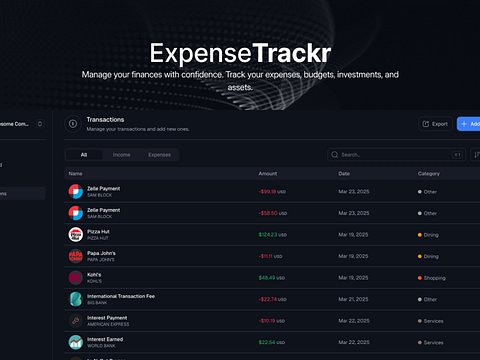Open the sort options icon button

[476, 155]
